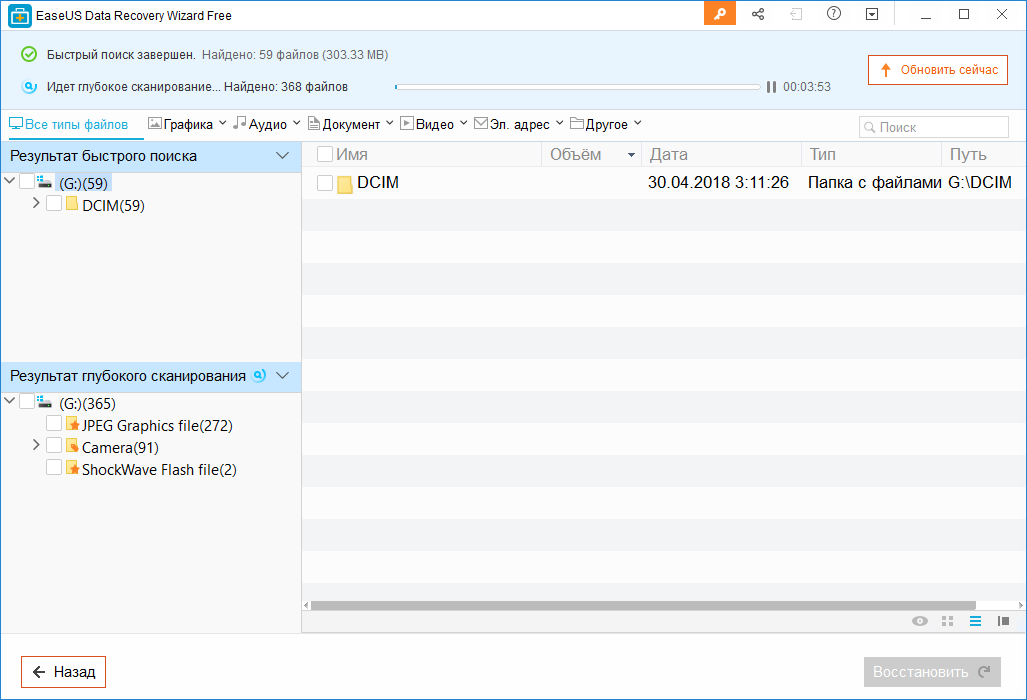Select the Все типы файлов tab
This screenshot has width=1027, height=700.
[69, 125]
